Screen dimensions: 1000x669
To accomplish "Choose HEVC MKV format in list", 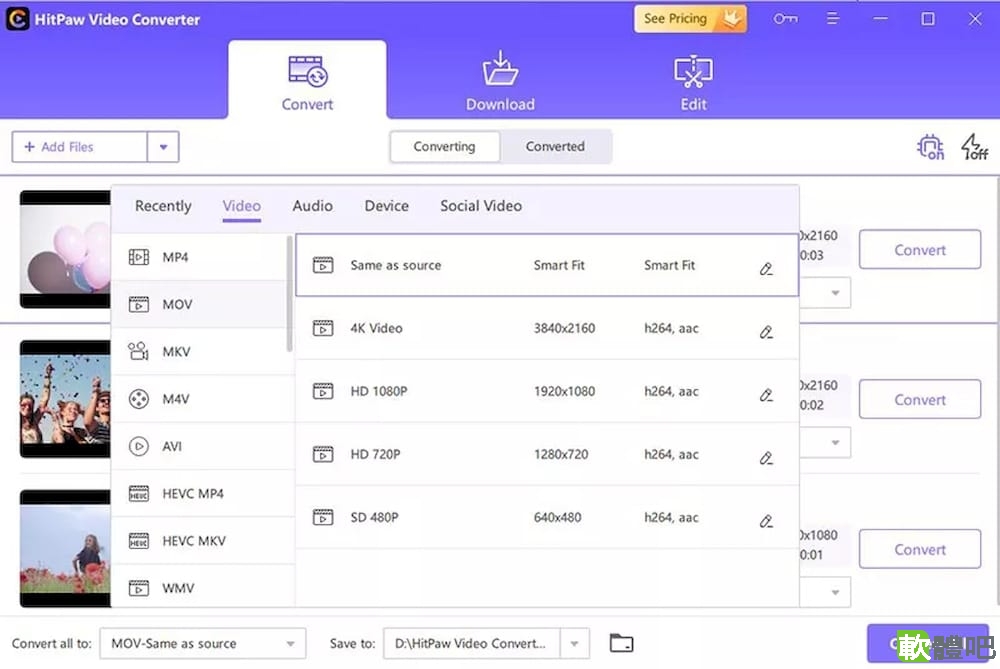I will (203, 540).
